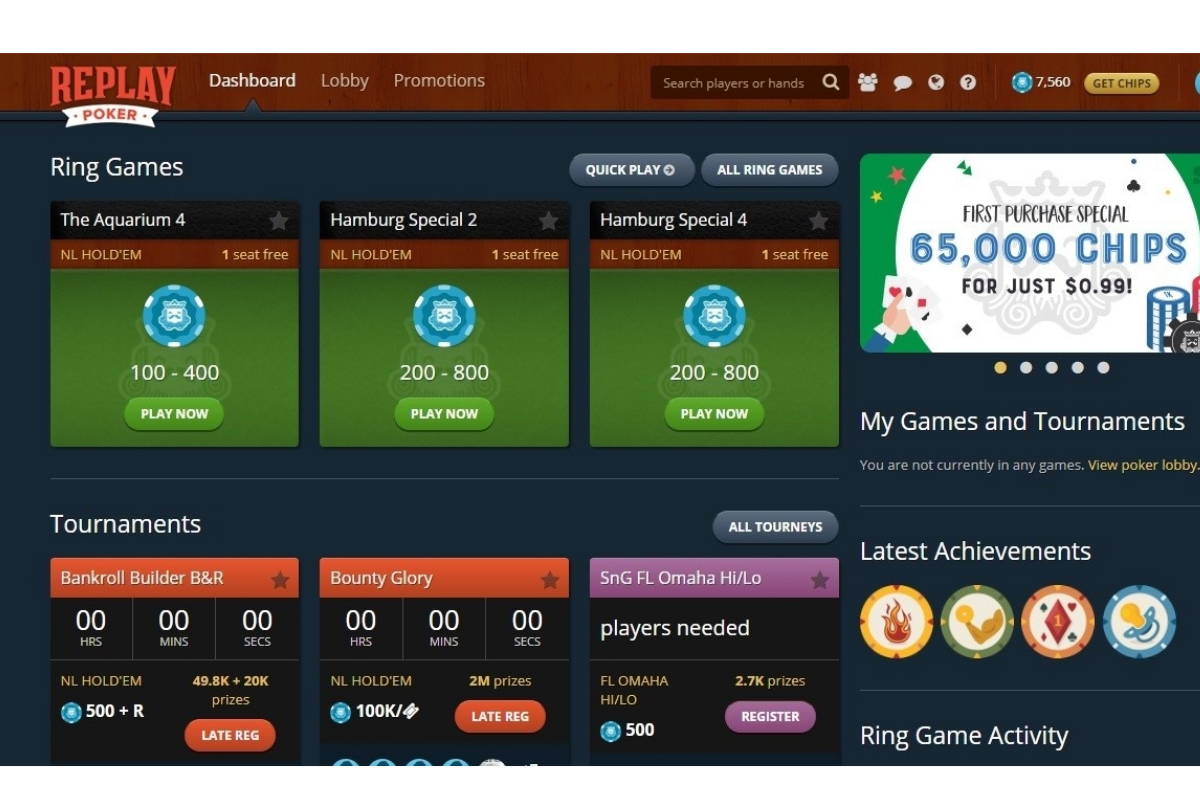
Task: Click the Get Chips button
Action: click(1122, 83)
